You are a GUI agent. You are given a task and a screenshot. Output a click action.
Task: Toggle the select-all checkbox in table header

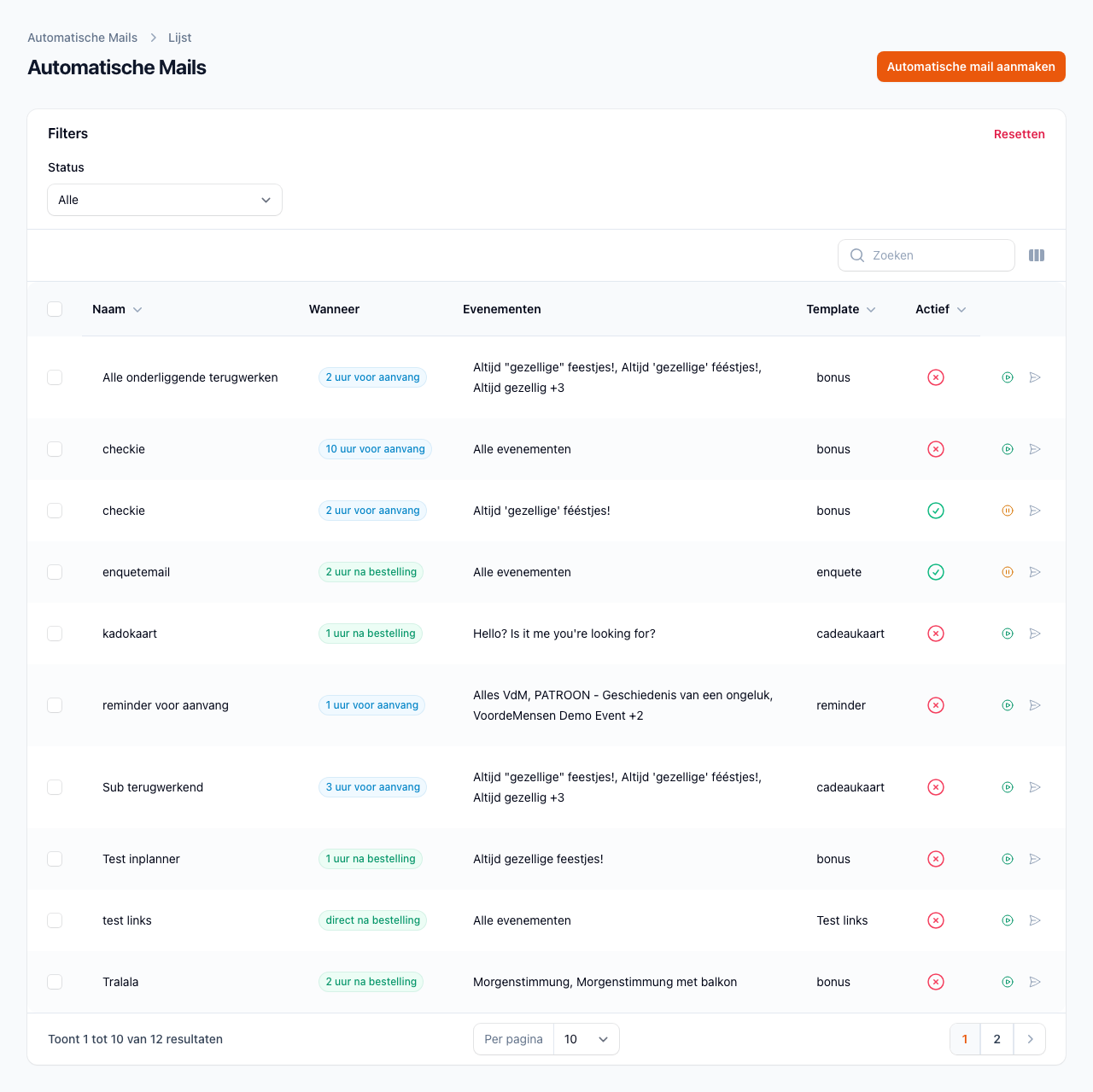pos(55,309)
